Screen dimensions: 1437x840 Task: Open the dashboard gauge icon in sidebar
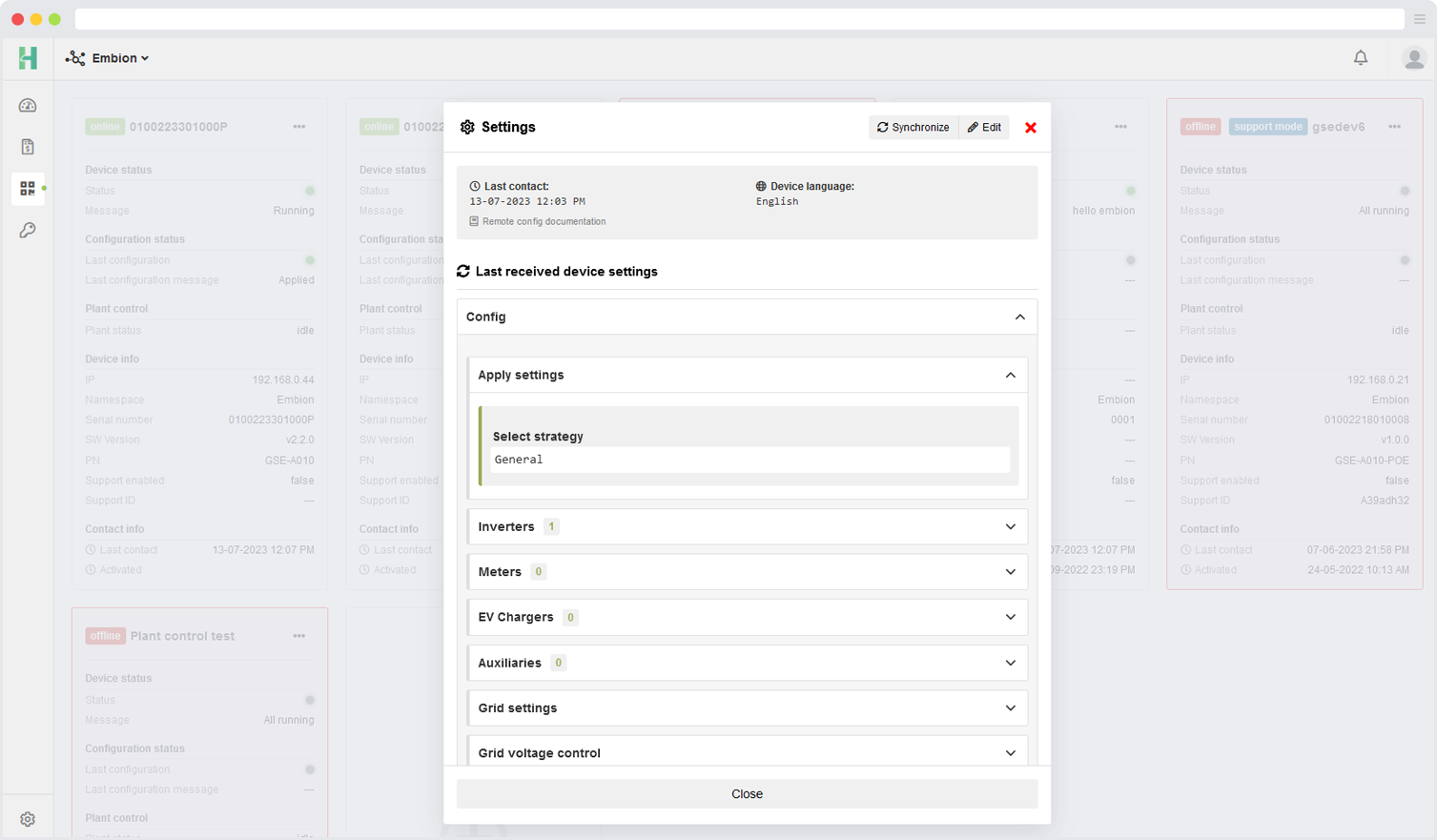tap(28, 106)
